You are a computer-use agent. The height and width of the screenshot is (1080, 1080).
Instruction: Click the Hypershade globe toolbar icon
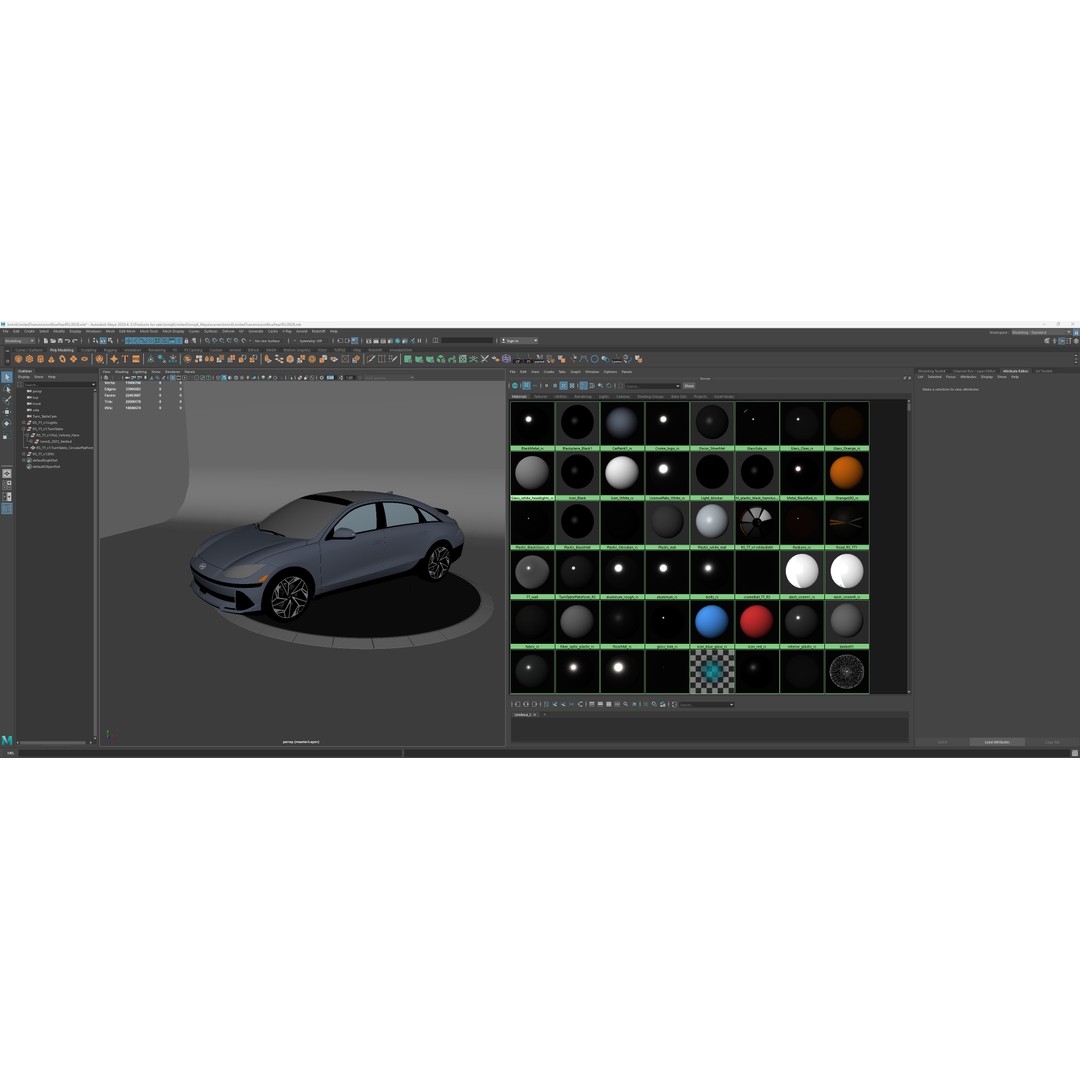(x=515, y=386)
